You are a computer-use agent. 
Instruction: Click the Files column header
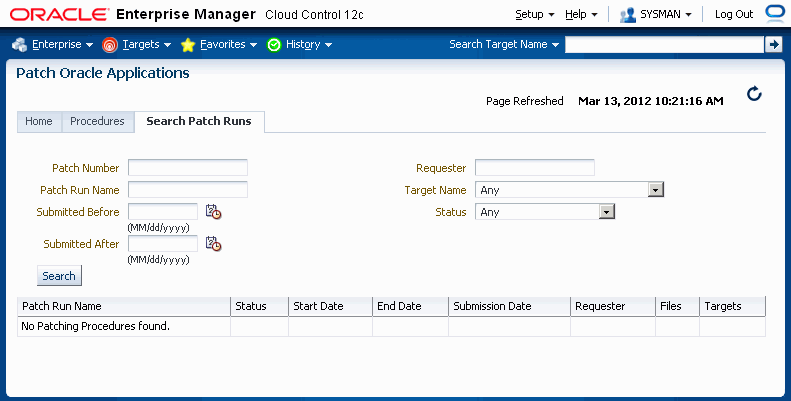point(677,306)
